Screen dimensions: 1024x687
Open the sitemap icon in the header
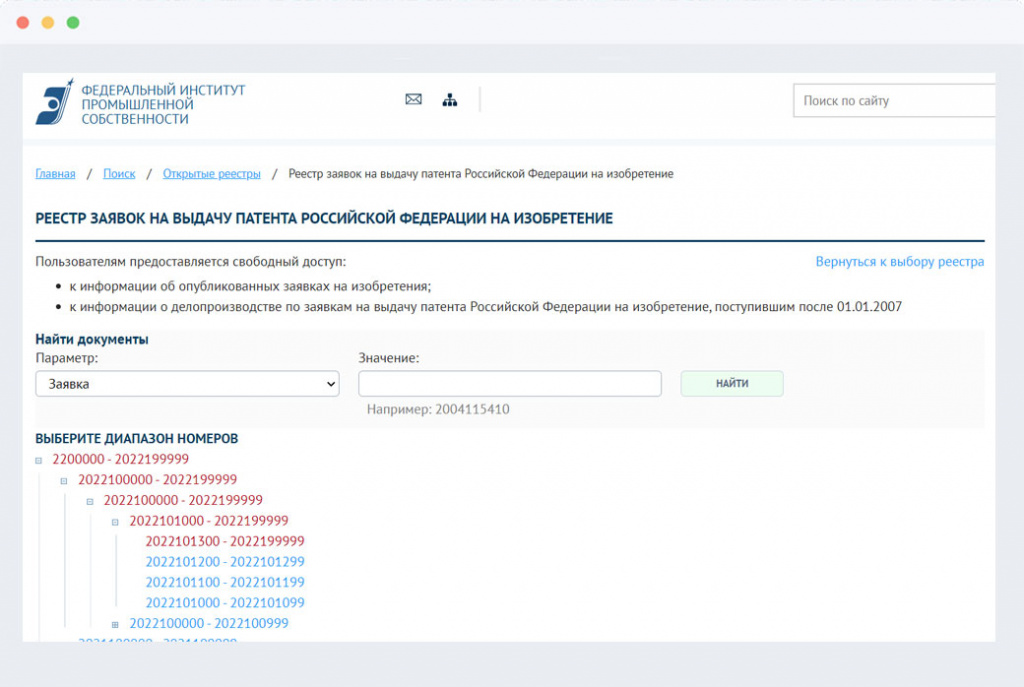[x=450, y=99]
